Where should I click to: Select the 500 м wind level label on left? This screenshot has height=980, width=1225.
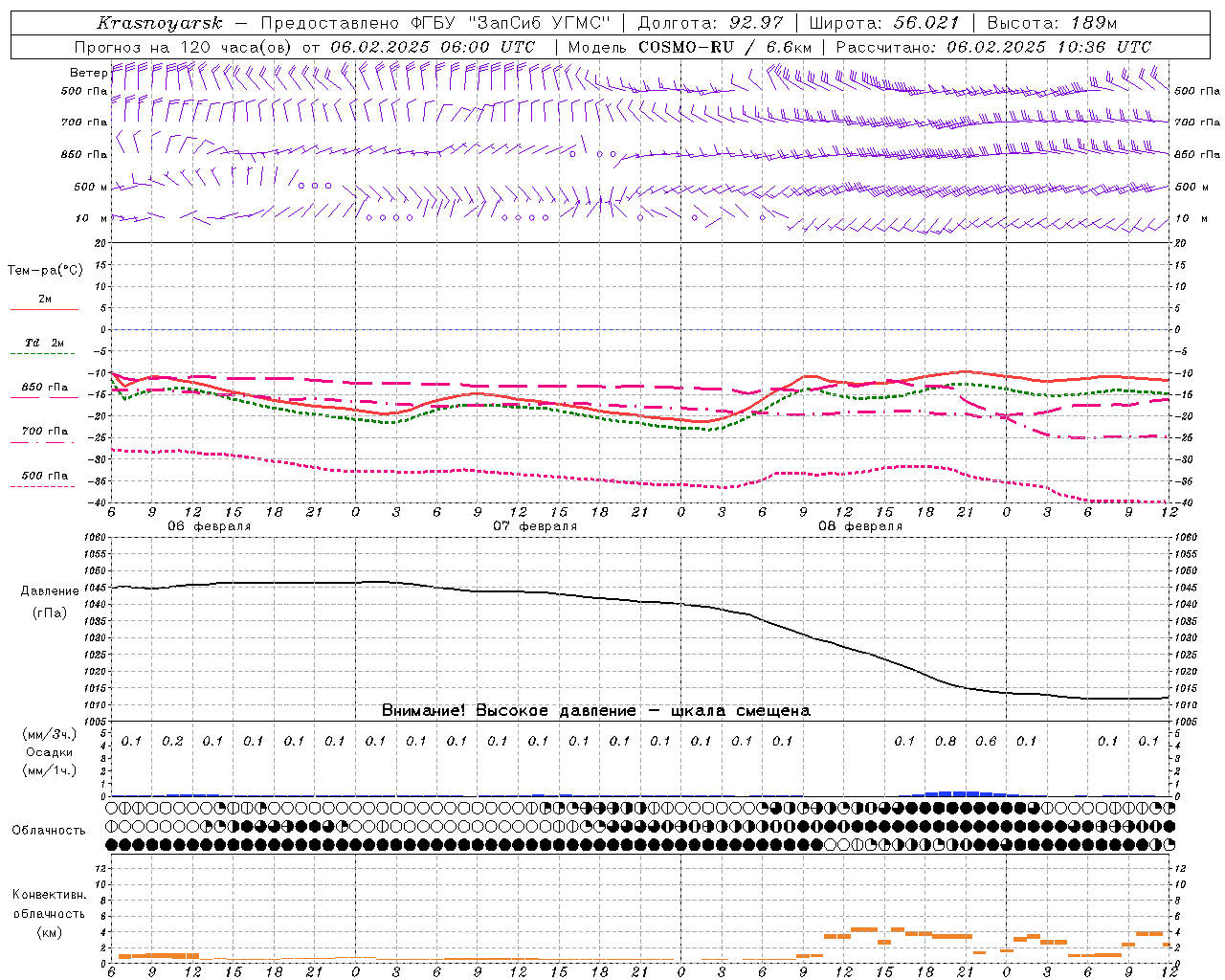pyautogui.click(x=91, y=187)
